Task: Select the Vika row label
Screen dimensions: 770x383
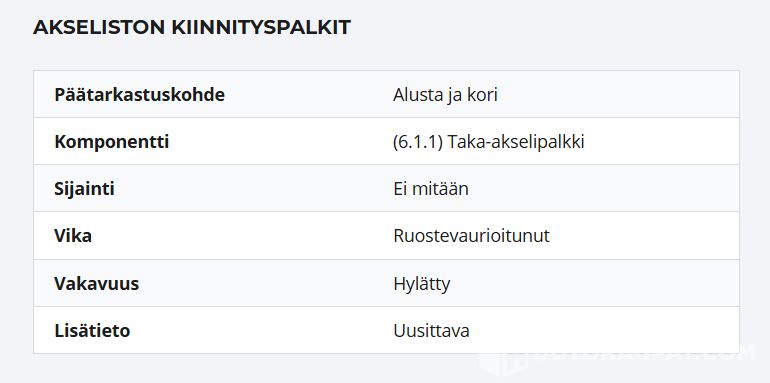Action: [73, 236]
